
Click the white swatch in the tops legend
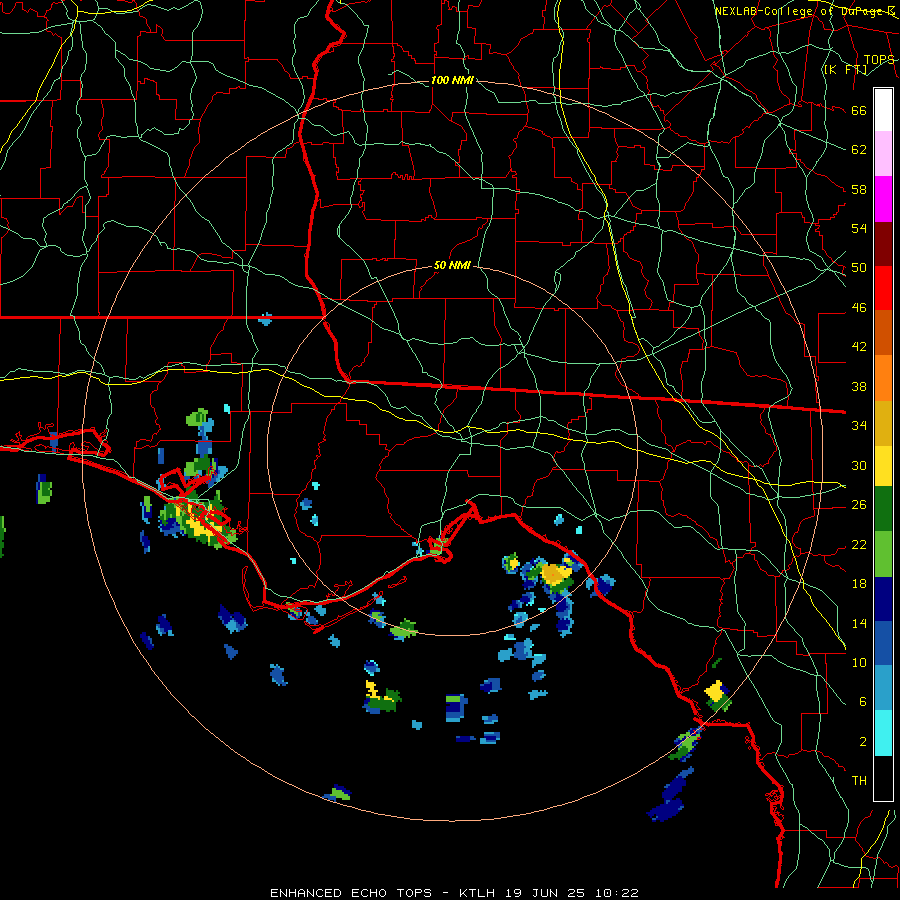tap(883, 110)
